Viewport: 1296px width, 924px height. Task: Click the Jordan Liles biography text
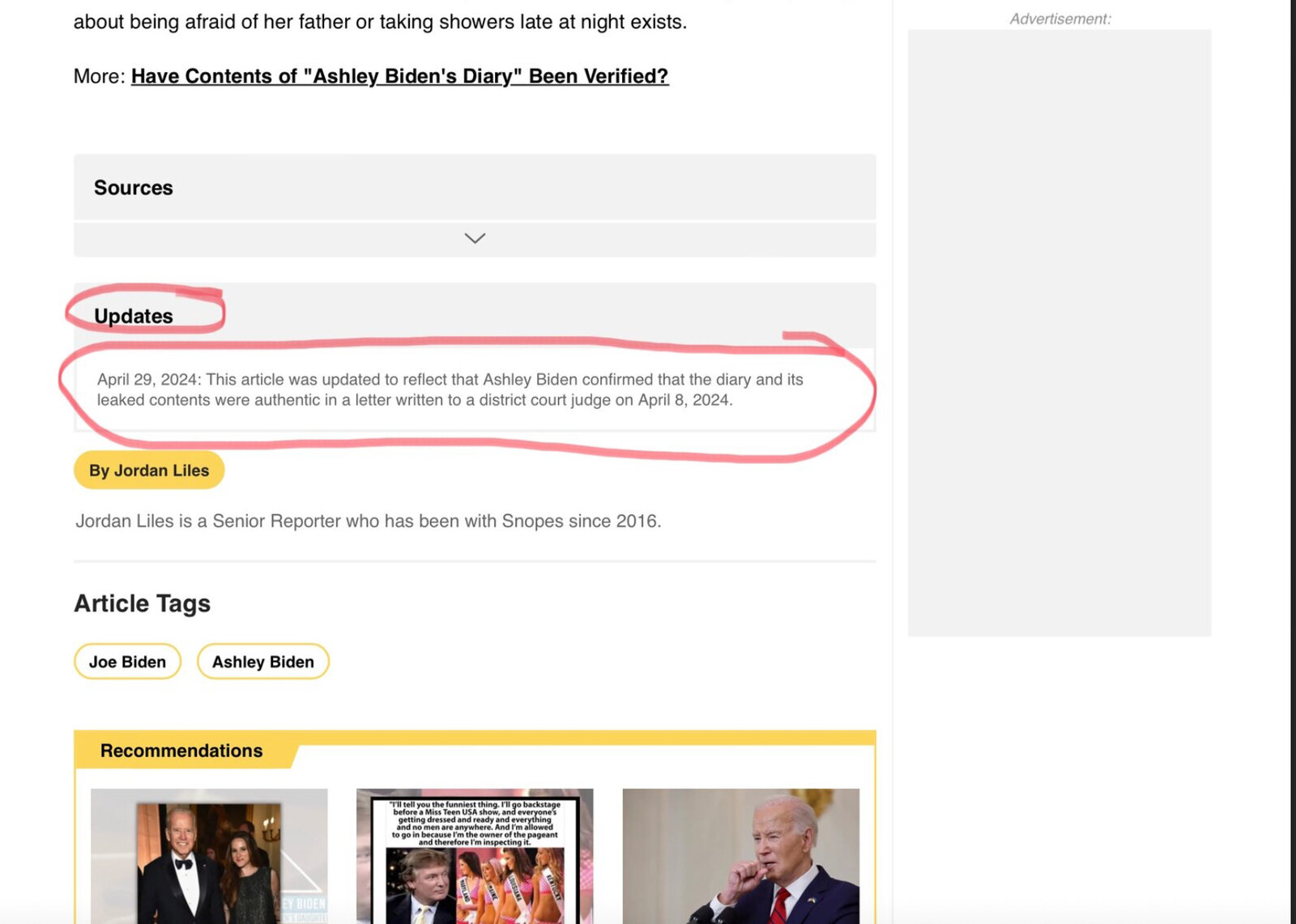pyautogui.click(x=369, y=521)
